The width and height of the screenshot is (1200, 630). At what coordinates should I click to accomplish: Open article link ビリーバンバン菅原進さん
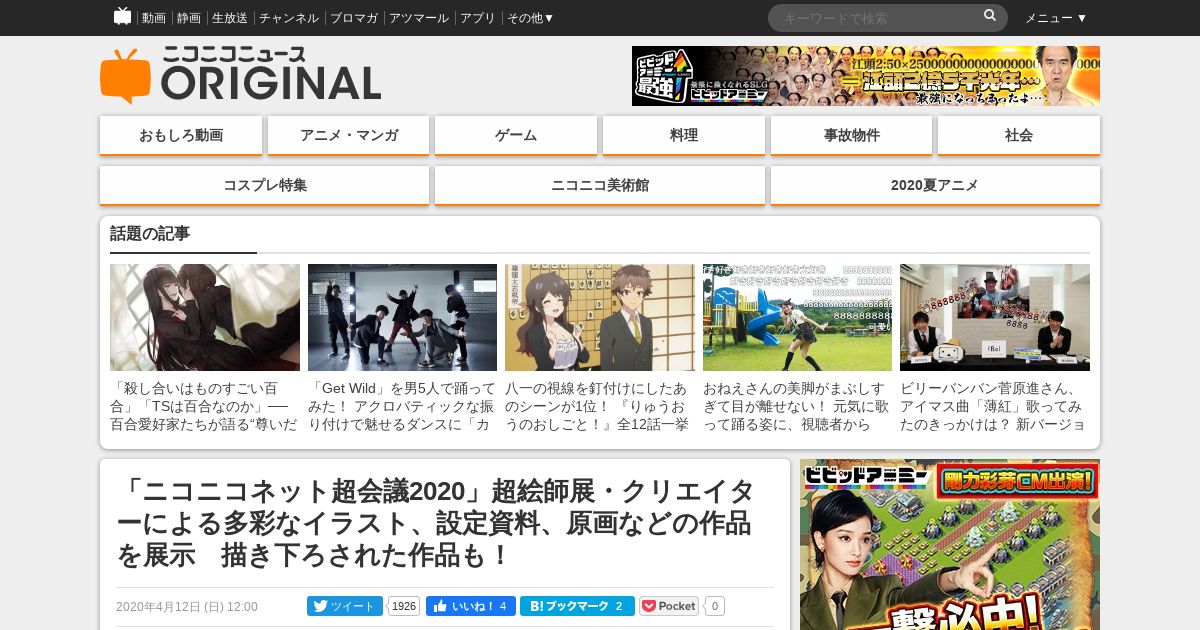point(995,406)
